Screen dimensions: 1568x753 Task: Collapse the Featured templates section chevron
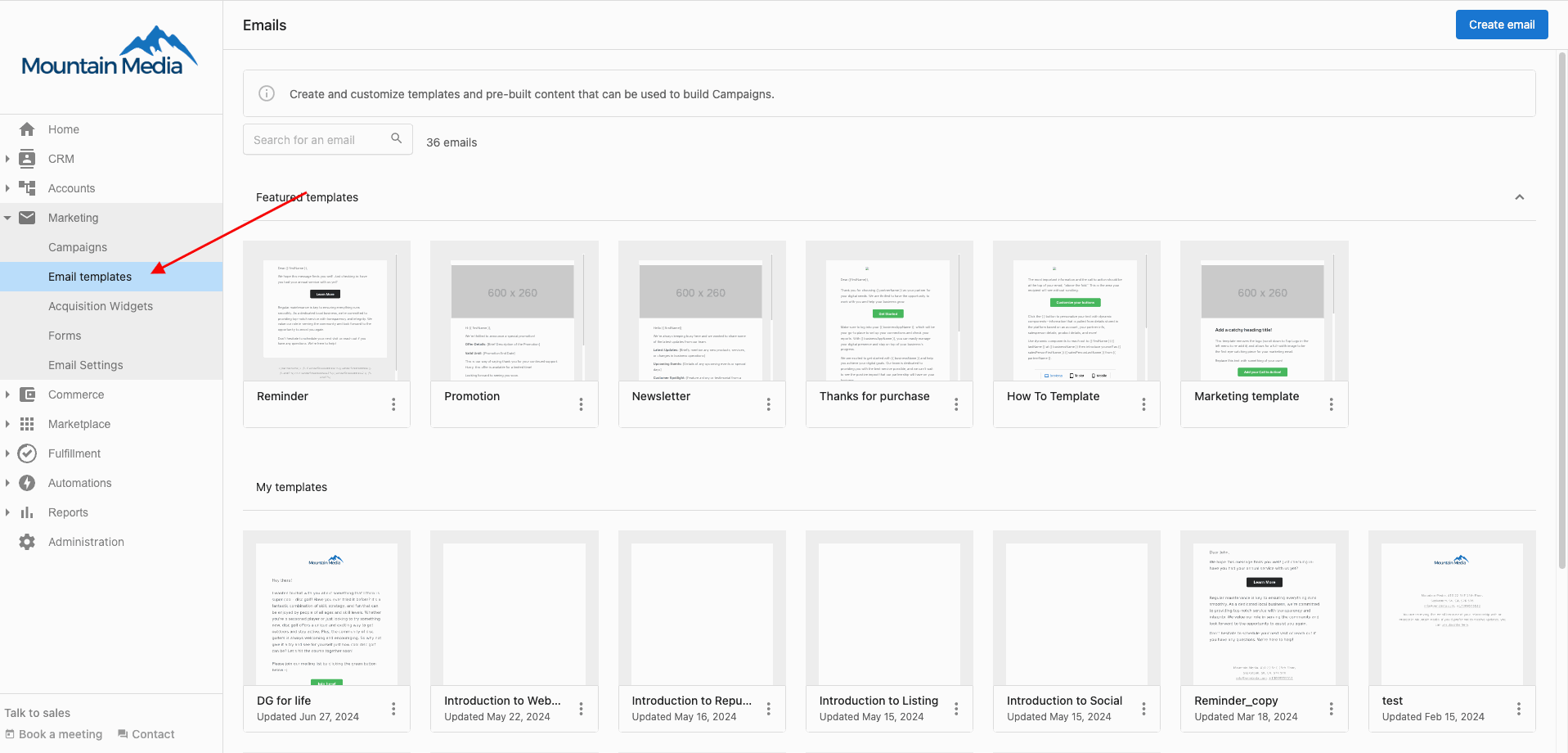[x=1519, y=197]
